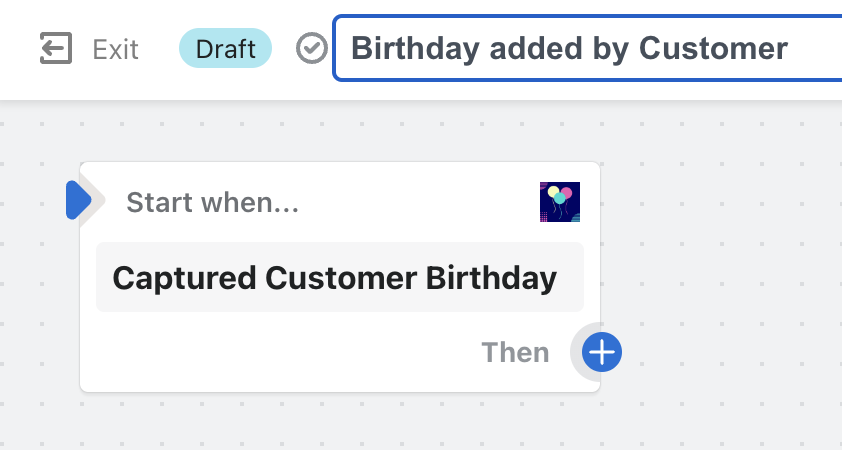Select the Captured Customer Birthday trigger
Screen dimensions: 842x450
pos(340,277)
